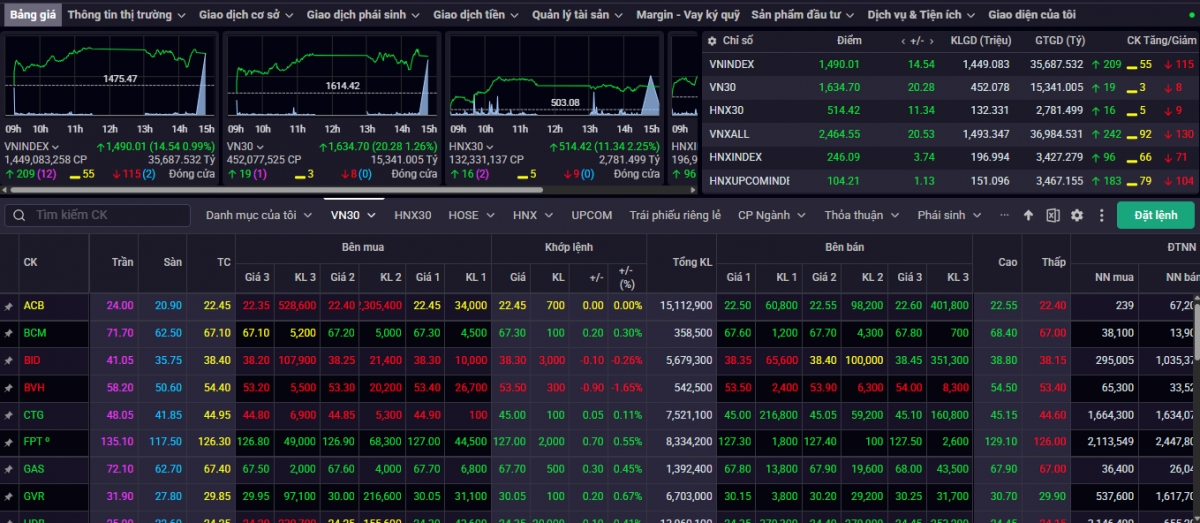The height and width of the screenshot is (523, 1200).
Task: Click the green Đặt lệnh button
Action: [1155, 215]
